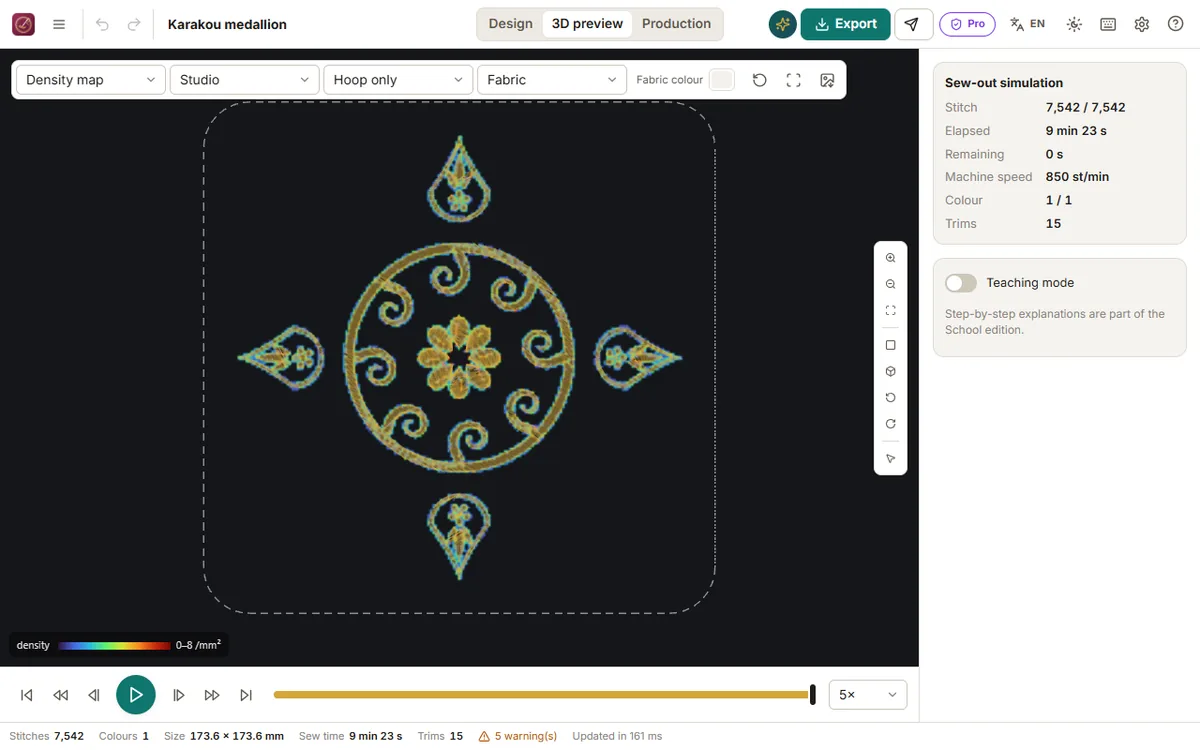Open the Fabric dropdown
Screen dimensions: 1200x750
point(553,80)
